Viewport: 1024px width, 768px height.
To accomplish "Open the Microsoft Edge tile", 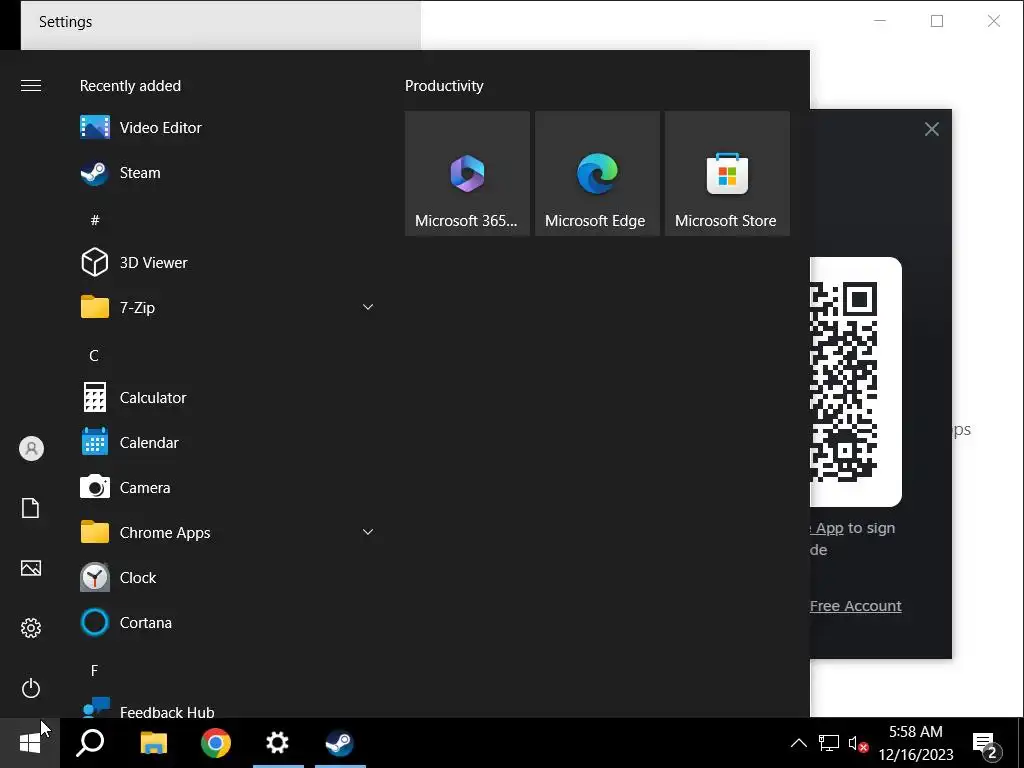I will click(597, 173).
